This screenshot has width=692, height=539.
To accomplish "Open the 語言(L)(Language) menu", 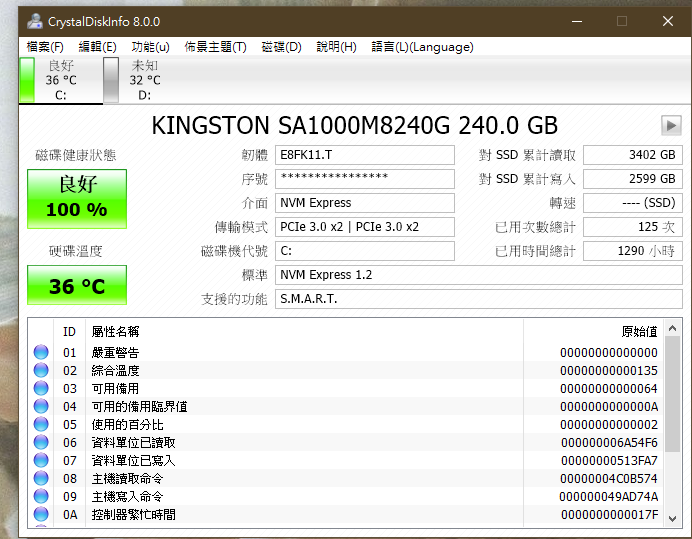I will pyautogui.click(x=422, y=46).
